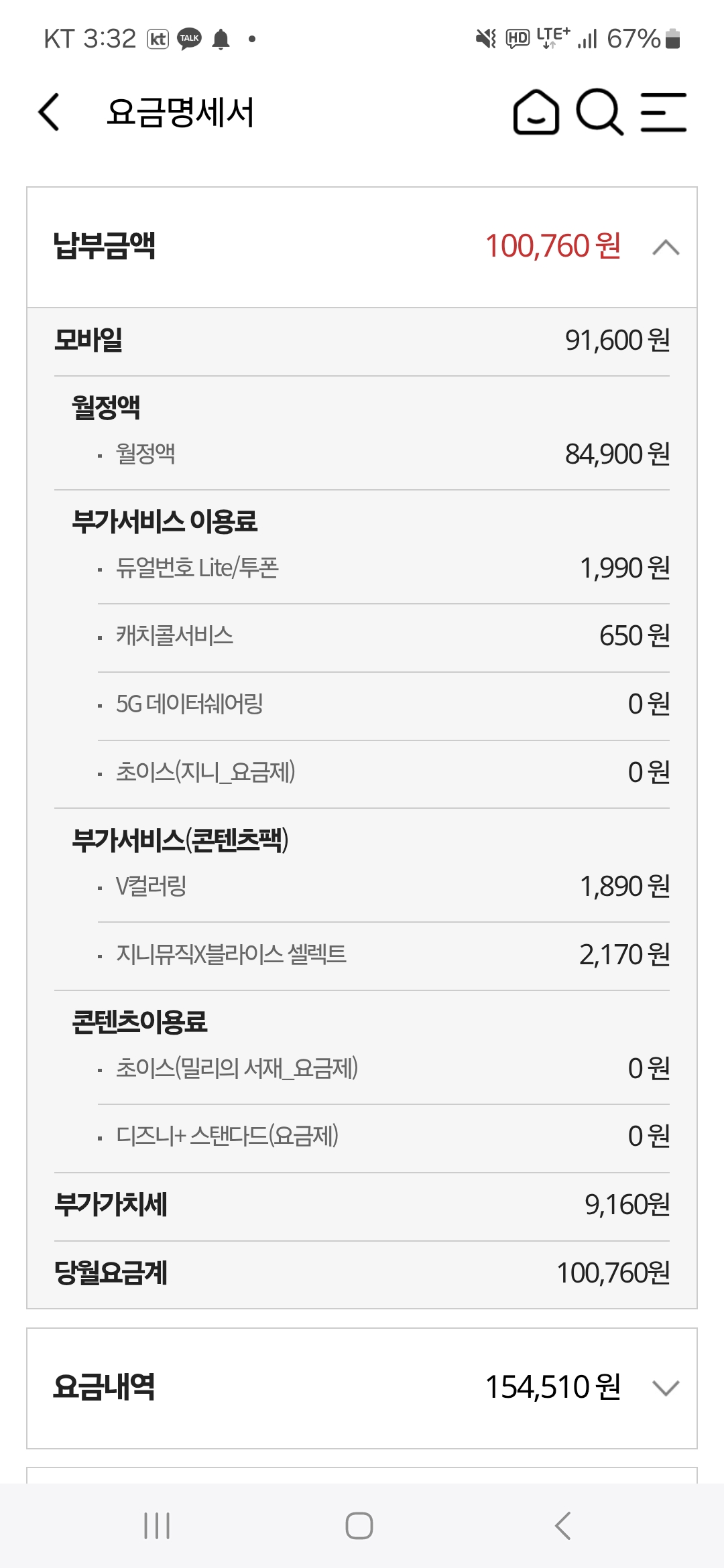Viewport: 724px width, 1568px height.
Task: Expand the 요금내역 section chevron
Action: [665, 1388]
